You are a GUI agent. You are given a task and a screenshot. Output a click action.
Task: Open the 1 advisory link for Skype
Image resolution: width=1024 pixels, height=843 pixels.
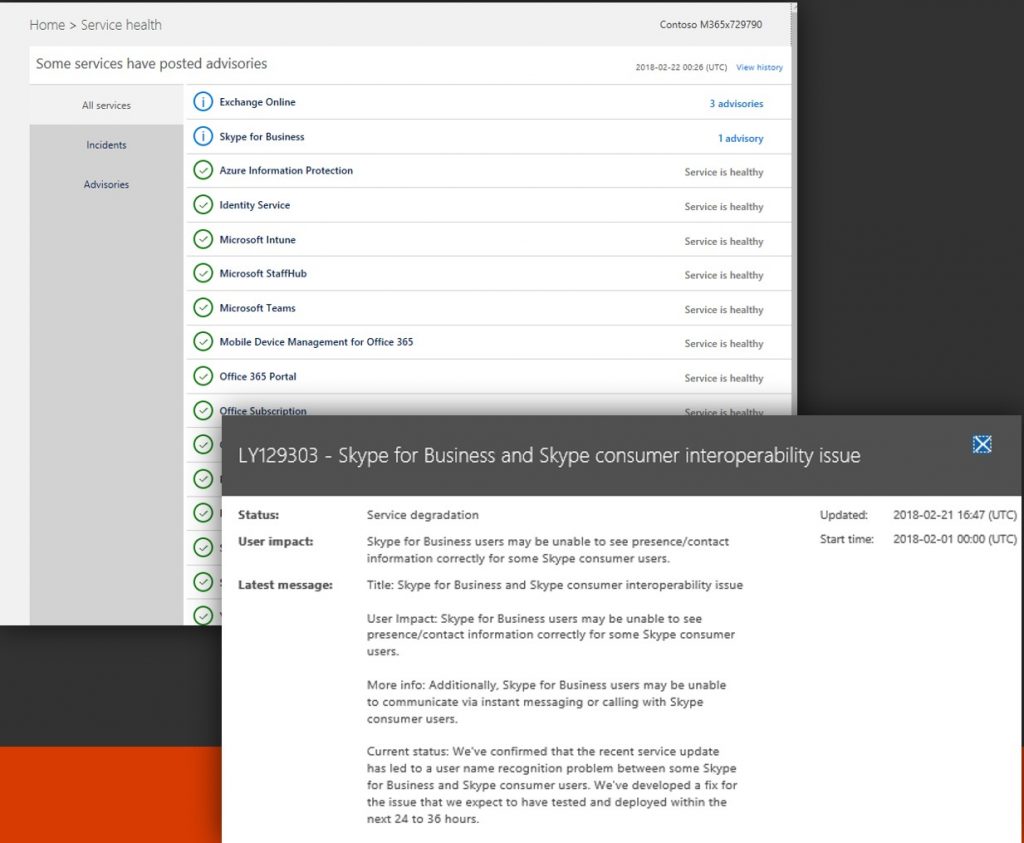coord(740,139)
